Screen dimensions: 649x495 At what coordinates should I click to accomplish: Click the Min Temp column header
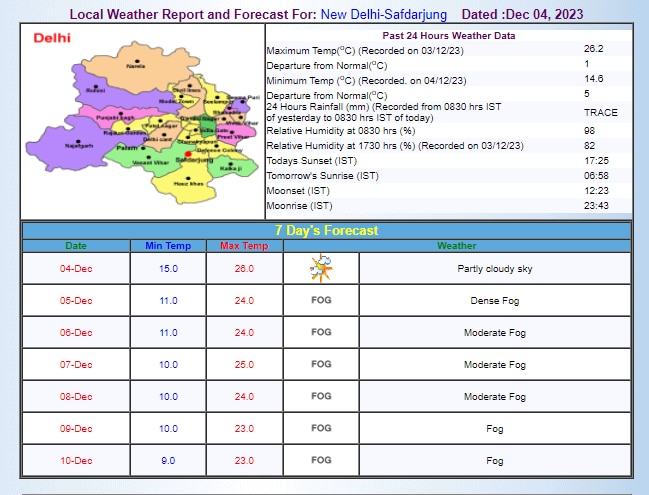(167, 245)
